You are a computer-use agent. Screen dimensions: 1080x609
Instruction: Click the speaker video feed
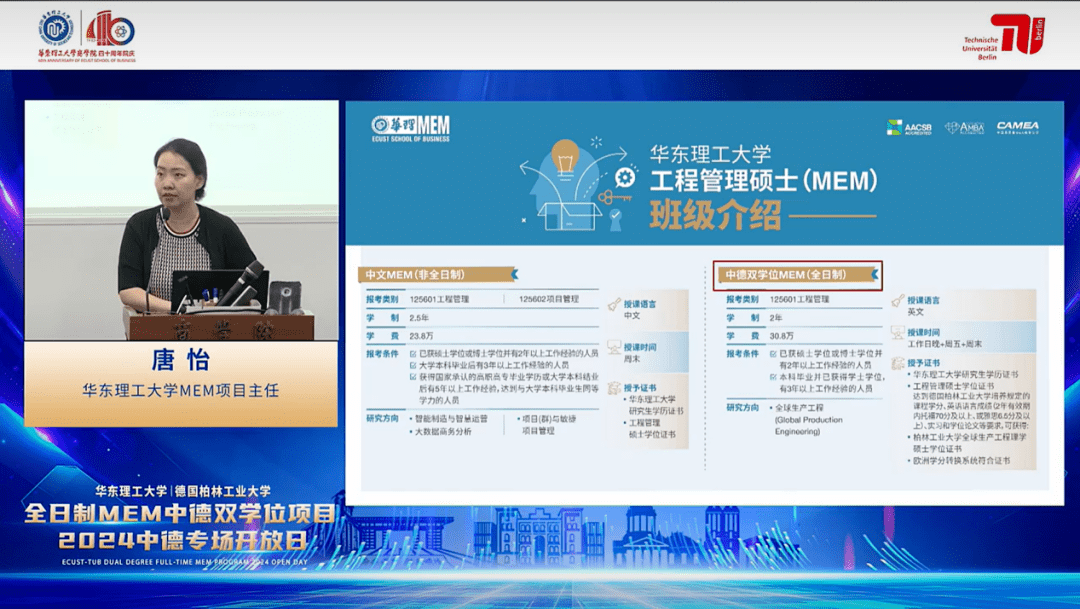(x=181, y=220)
